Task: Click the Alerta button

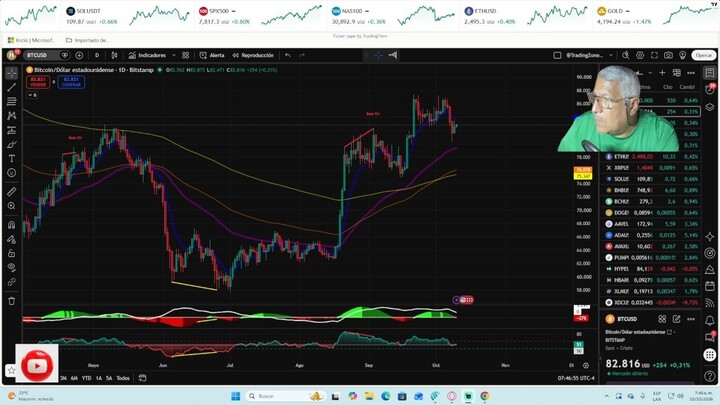Action: (212, 55)
